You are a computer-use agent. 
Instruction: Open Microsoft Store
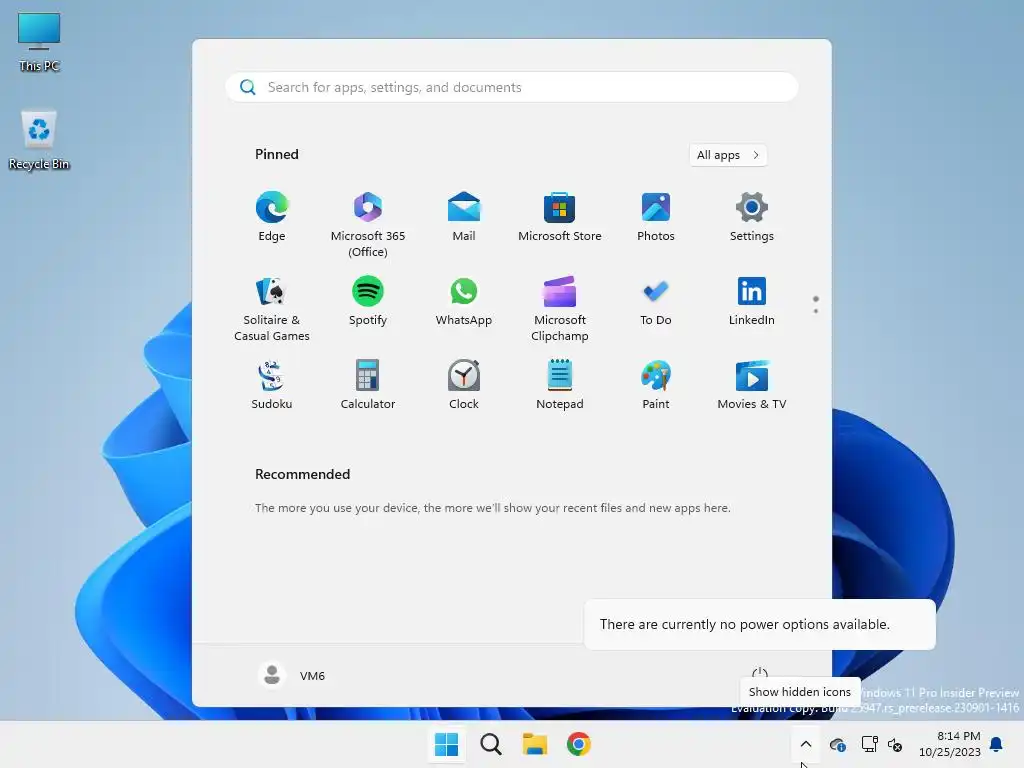pyautogui.click(x=560, y=217)
